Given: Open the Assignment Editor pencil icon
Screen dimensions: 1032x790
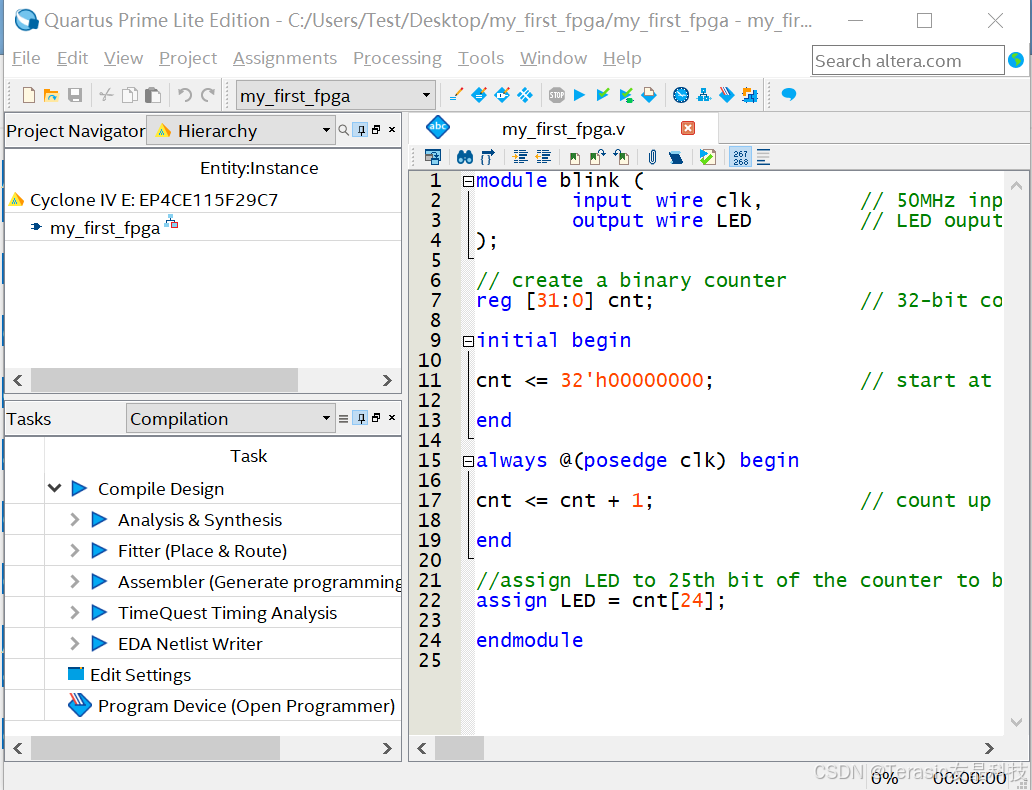Looking at the screenshot, I should tap(455, 95).
